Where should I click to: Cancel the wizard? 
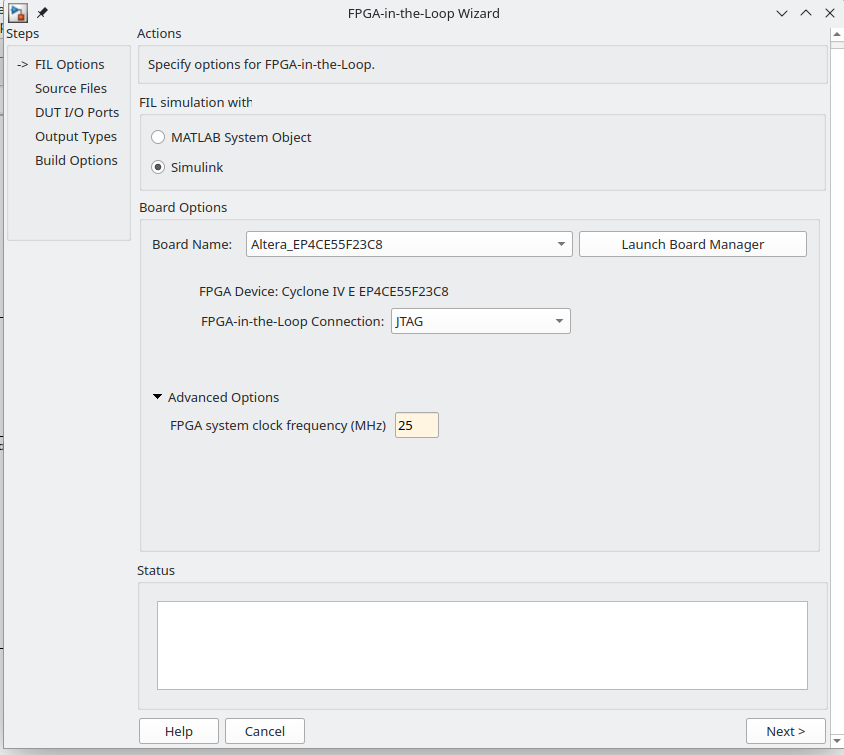[265, 731]
